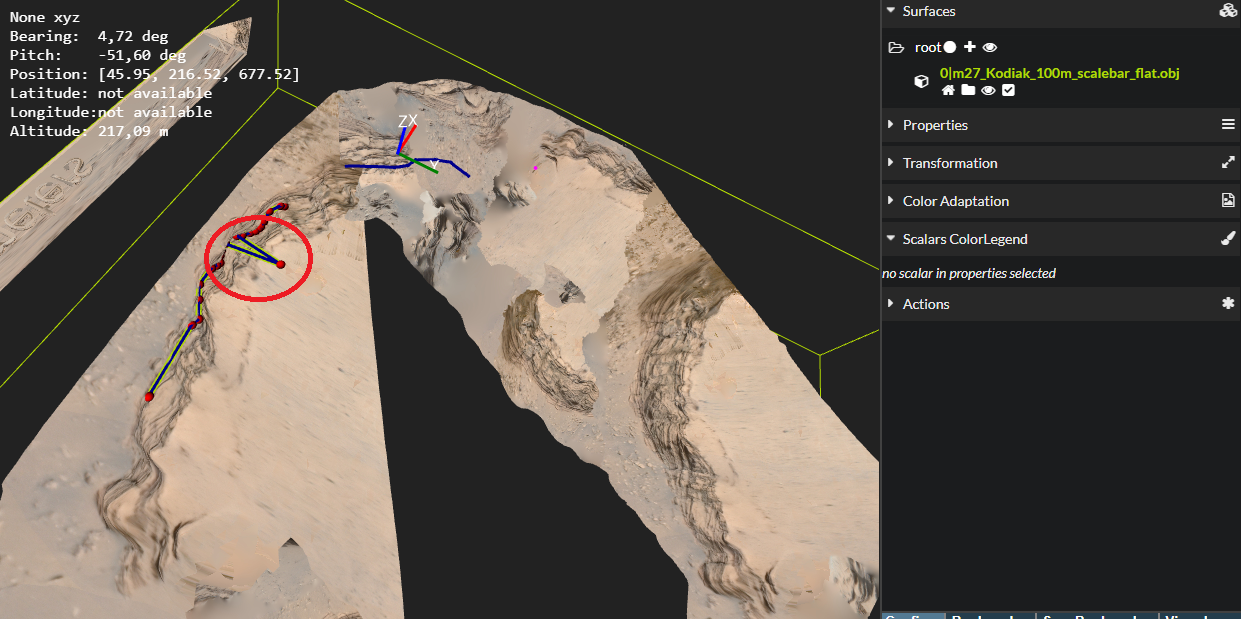The height and width of the screenshot is (619, 1241).
Task: Collapse the Surfaces section arrow
Action: tap(890, 11)
